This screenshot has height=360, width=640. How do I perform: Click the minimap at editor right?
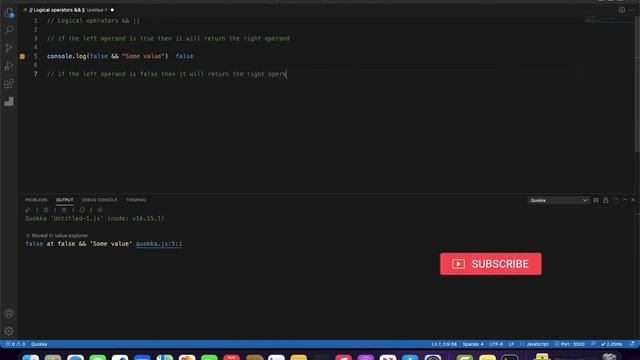coord(608,19)
